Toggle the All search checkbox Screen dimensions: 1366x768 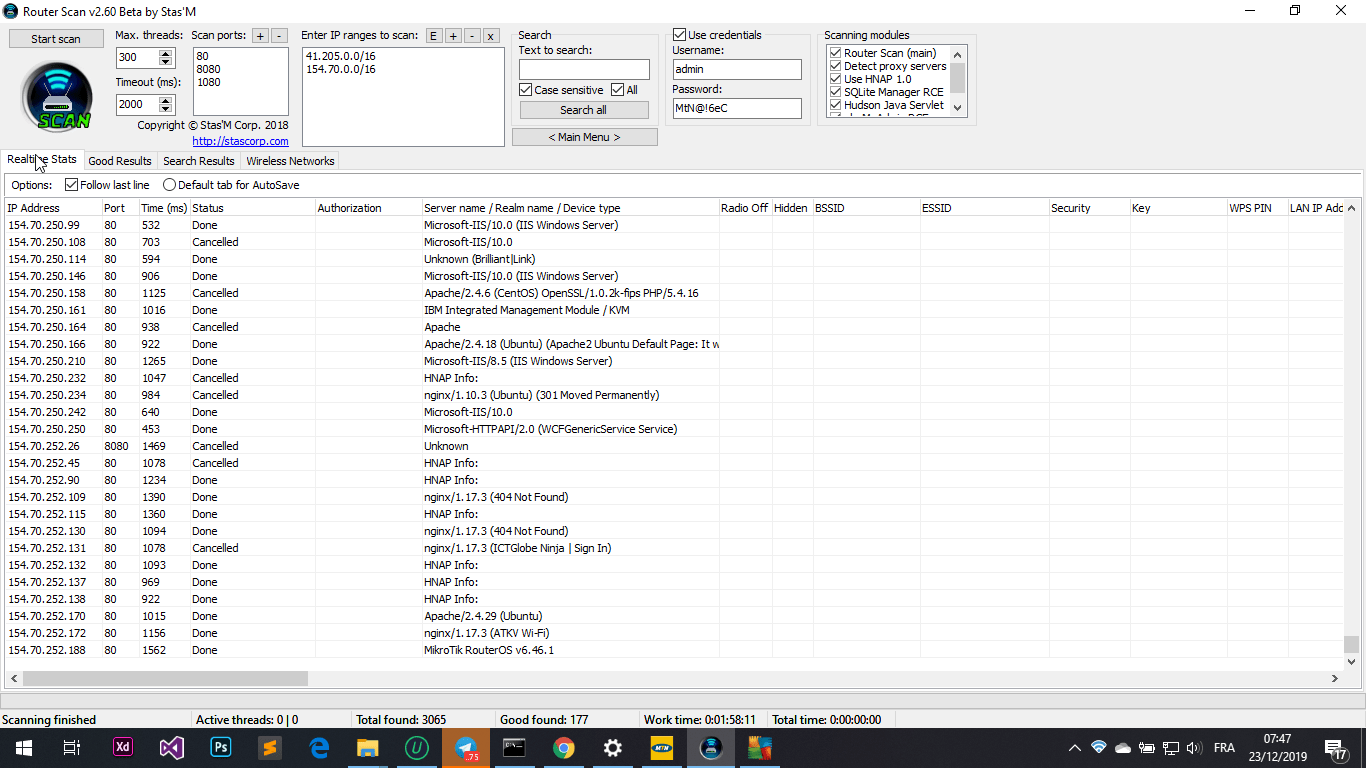(x=617, y=90)
